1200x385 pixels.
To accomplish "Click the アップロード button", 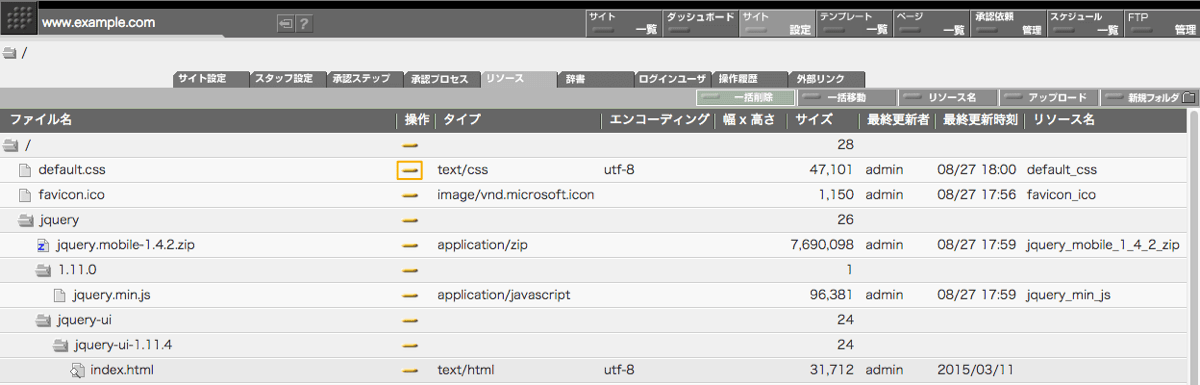I will (1049, 98).
